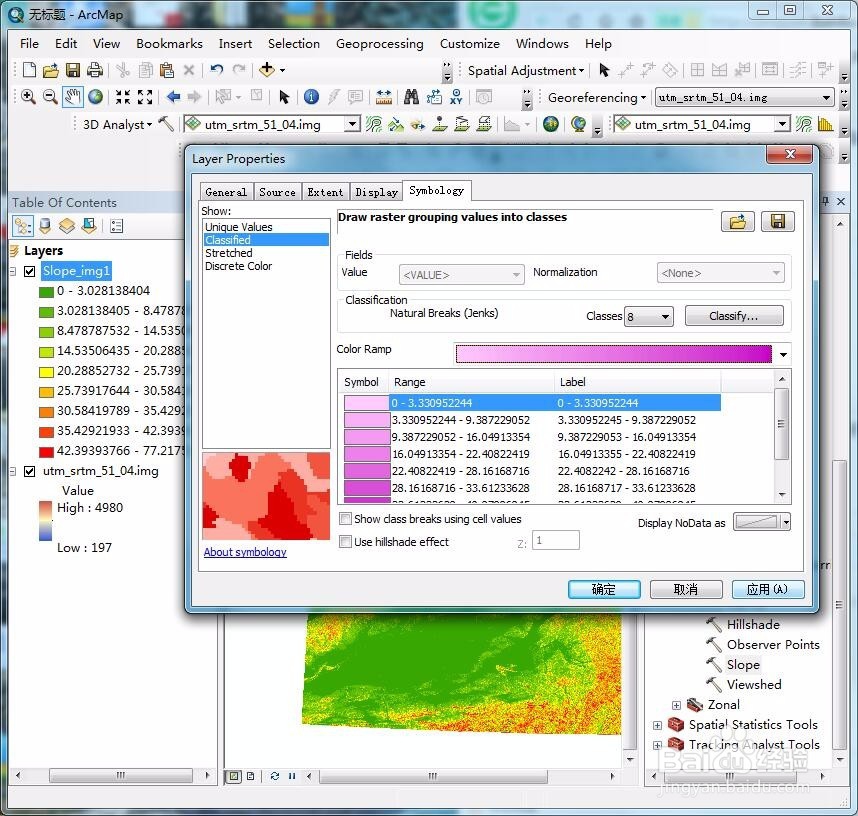The height and width of the screenshot is (816, 858).
Task: Click the Go To XY icon
Action: [456, 97]
